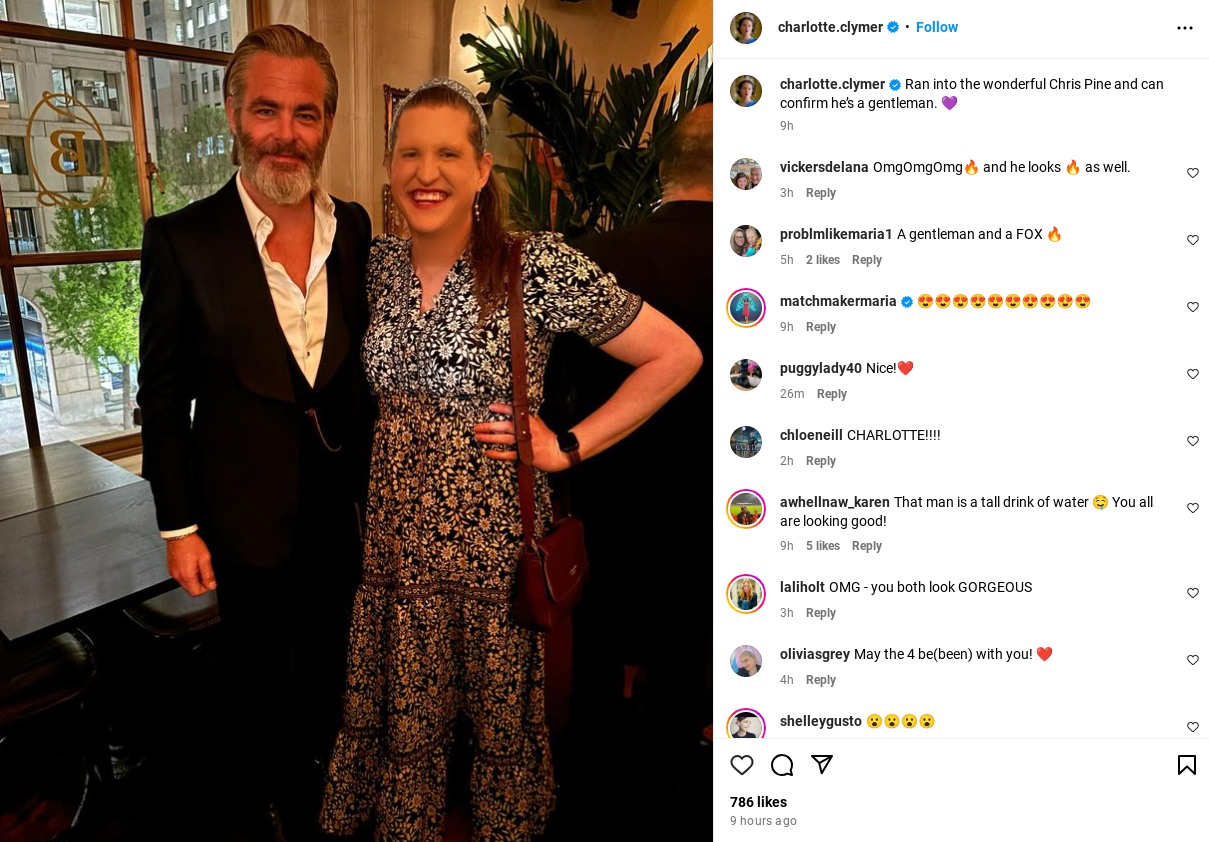Heart the matchmakermaria emoji comment
This screenshot has width=1209, height=842.
point(1193,307)
